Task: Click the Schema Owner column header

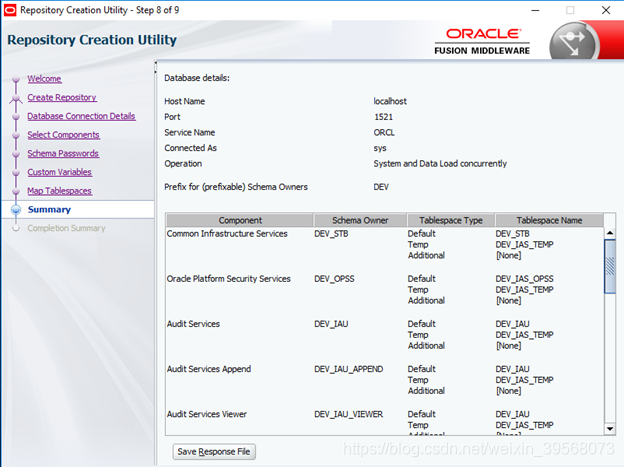Action: coord(360,220)
